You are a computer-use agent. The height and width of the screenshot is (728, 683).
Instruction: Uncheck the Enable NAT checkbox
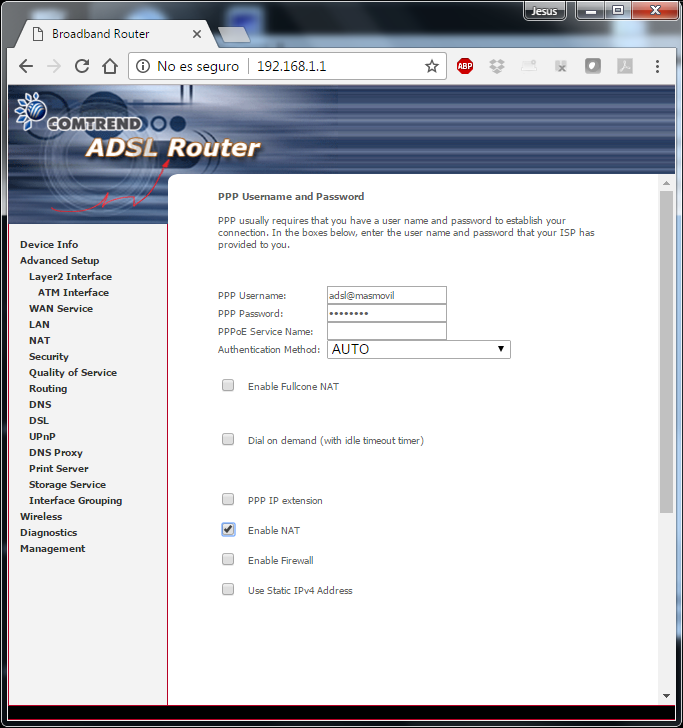tap(228, 530)
